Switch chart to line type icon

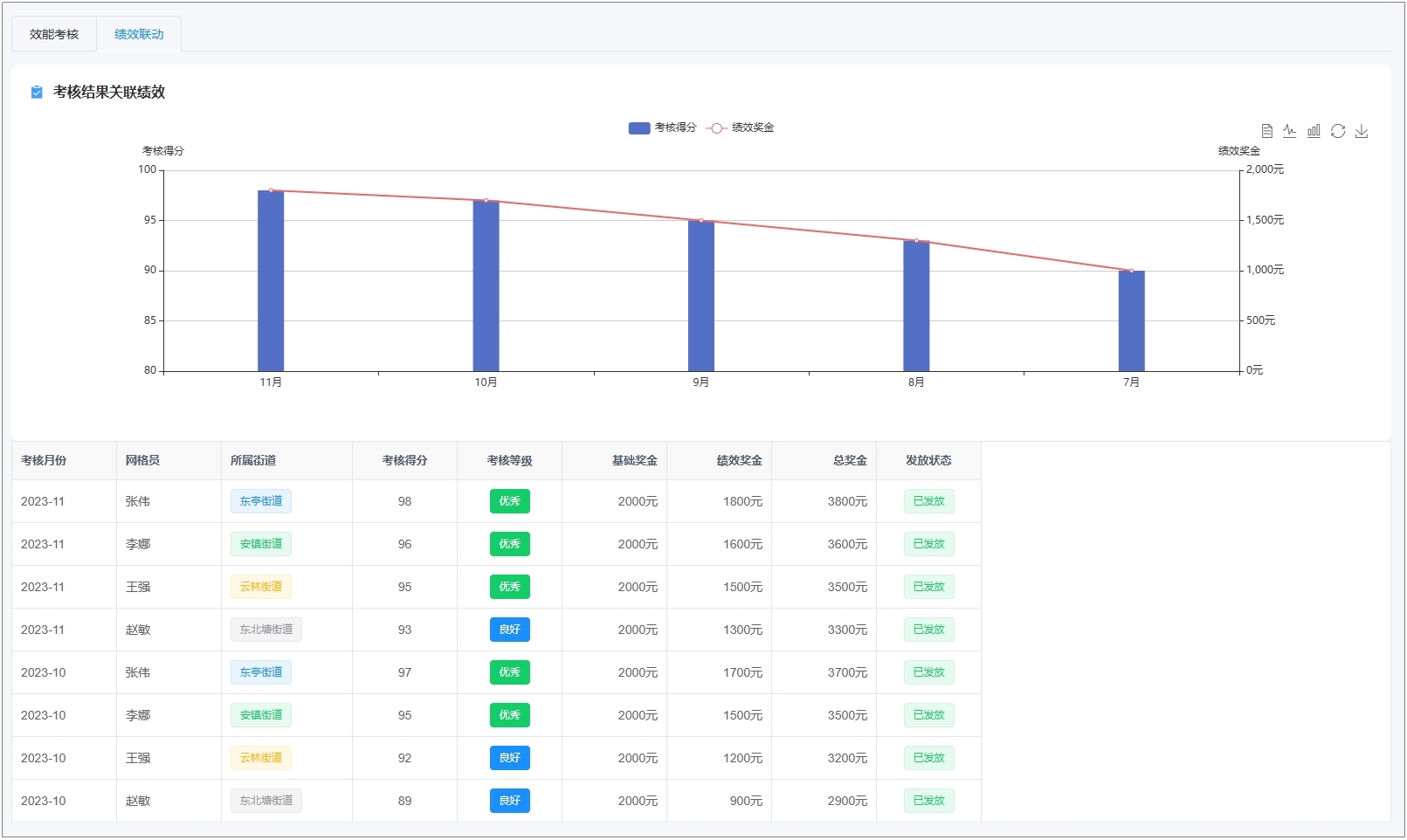coord(1290,131)
